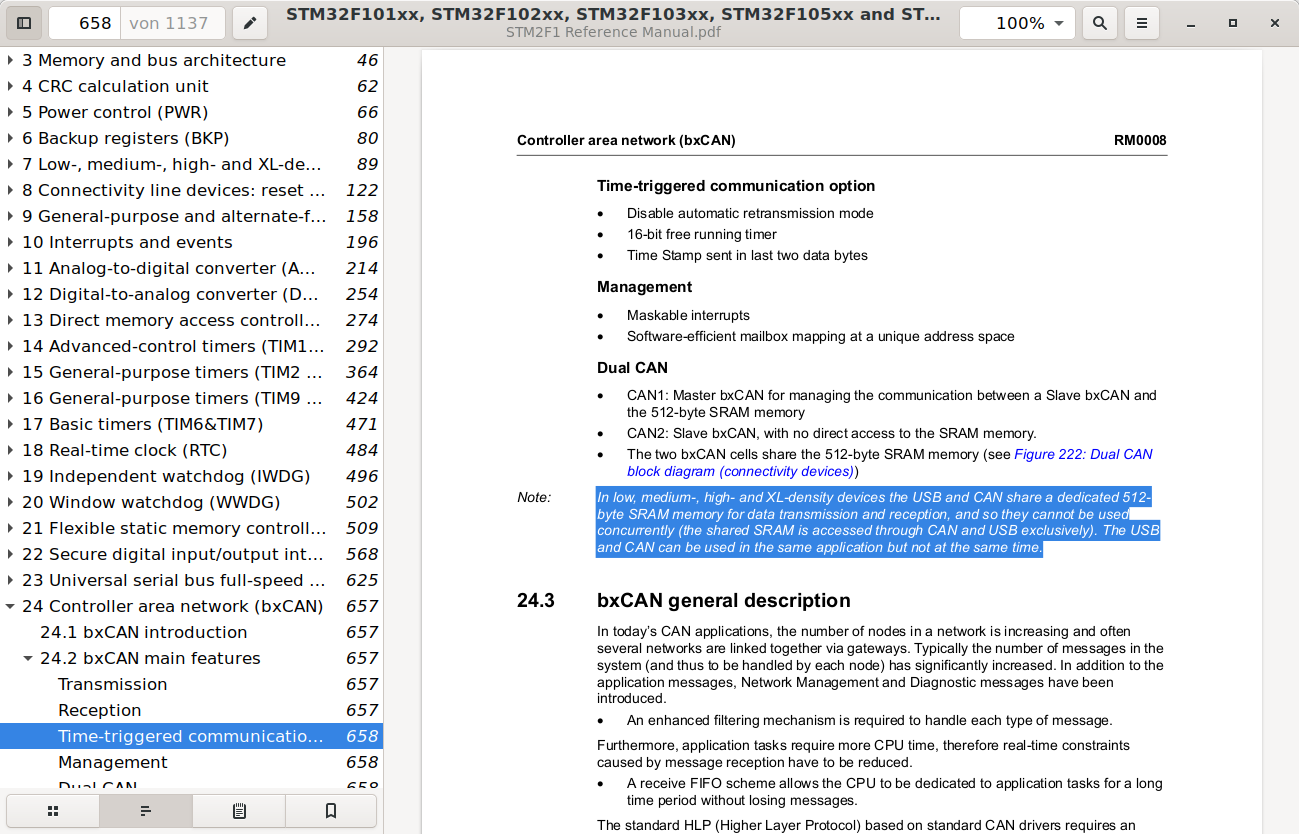The width and height of the screenshot is (1299, 834).
Task: Go to 12 Digital-to-analog converter chapter
Action: pos(191,294)
